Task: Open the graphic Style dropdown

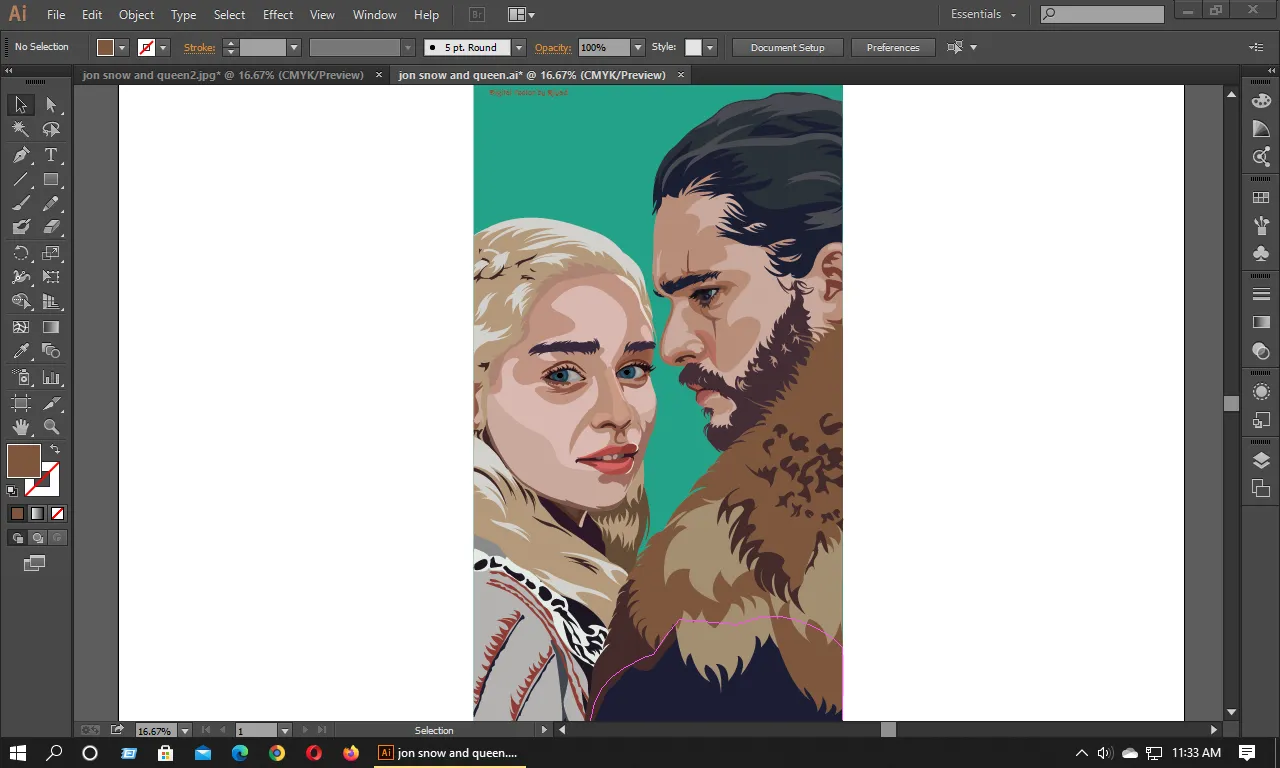Action: tap(710, 47)
